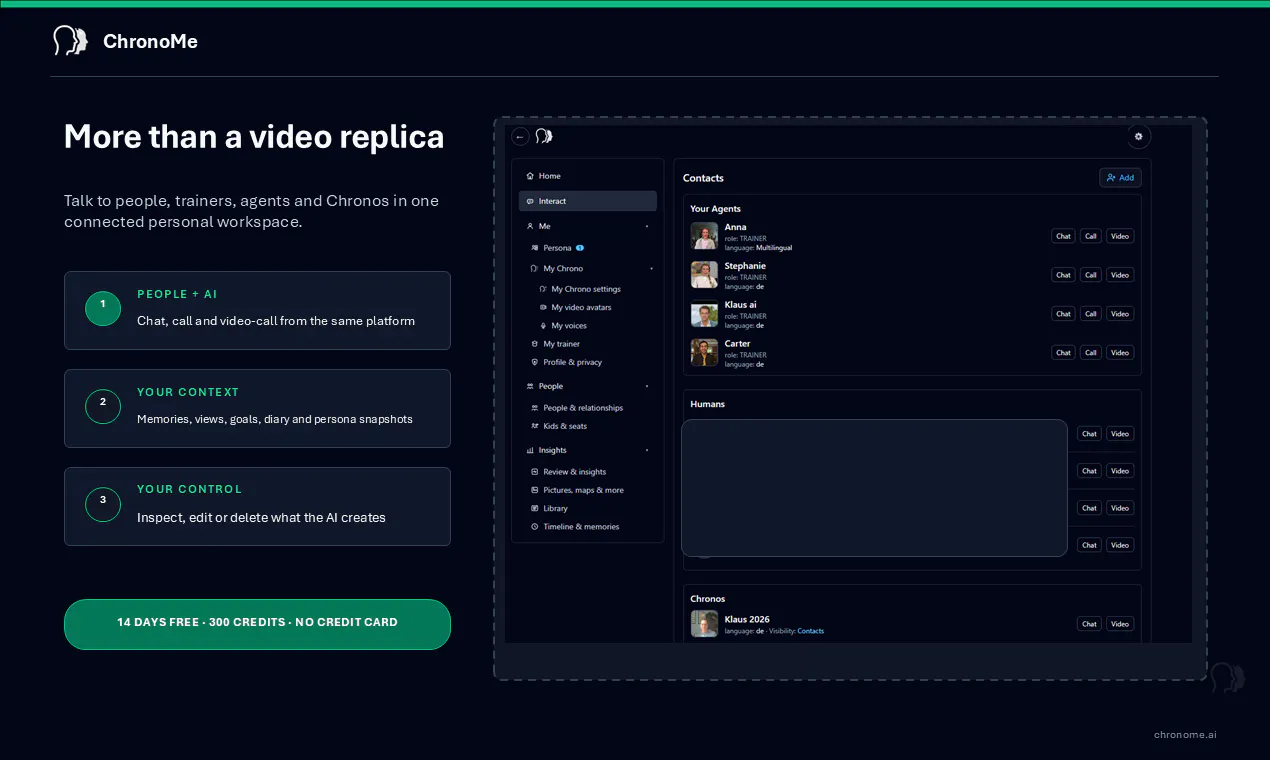Screen dimensions: 1270x760
Task: Click the ChronoMe head logo in header
Action: [70, 41]
